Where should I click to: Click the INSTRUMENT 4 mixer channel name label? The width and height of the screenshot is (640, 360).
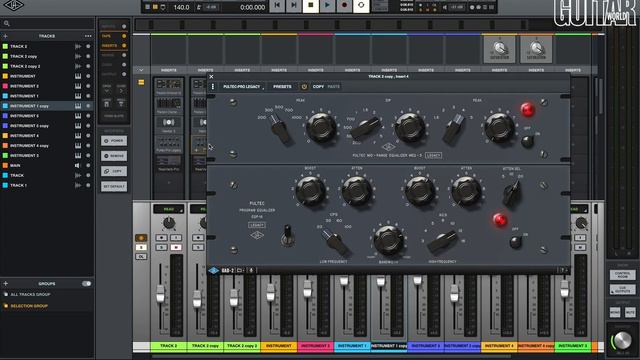point(499,346)
